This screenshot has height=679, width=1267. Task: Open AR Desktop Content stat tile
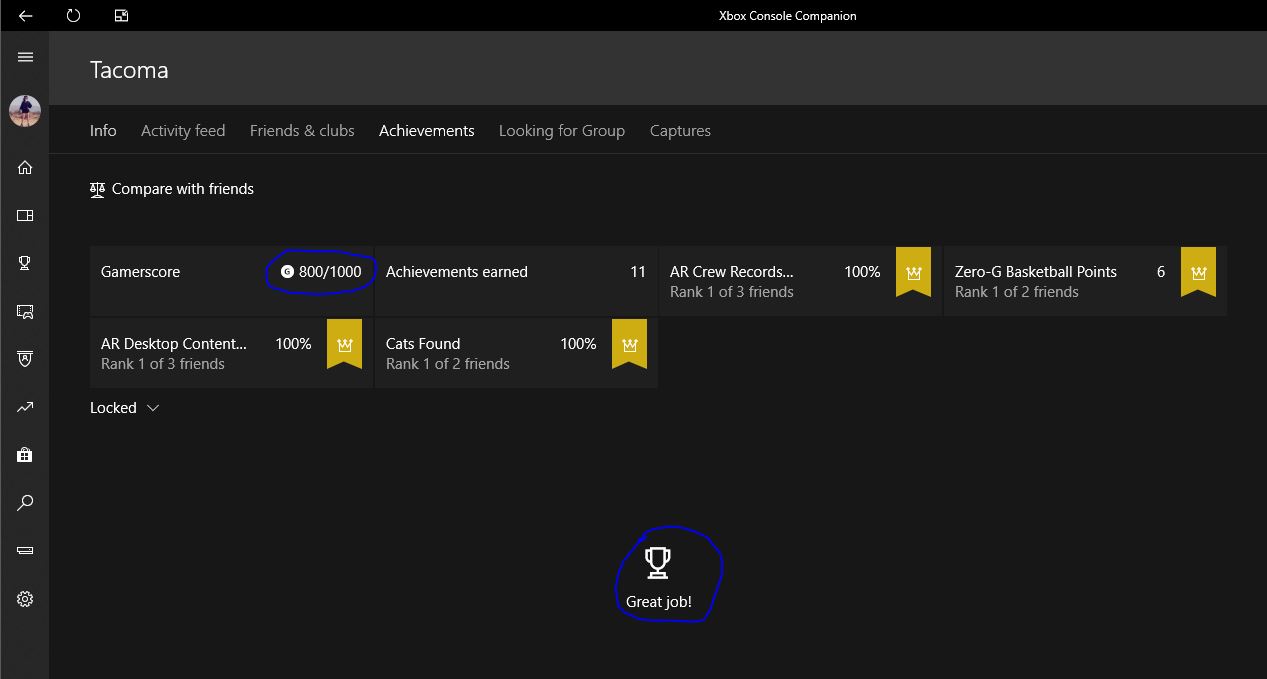231,353
